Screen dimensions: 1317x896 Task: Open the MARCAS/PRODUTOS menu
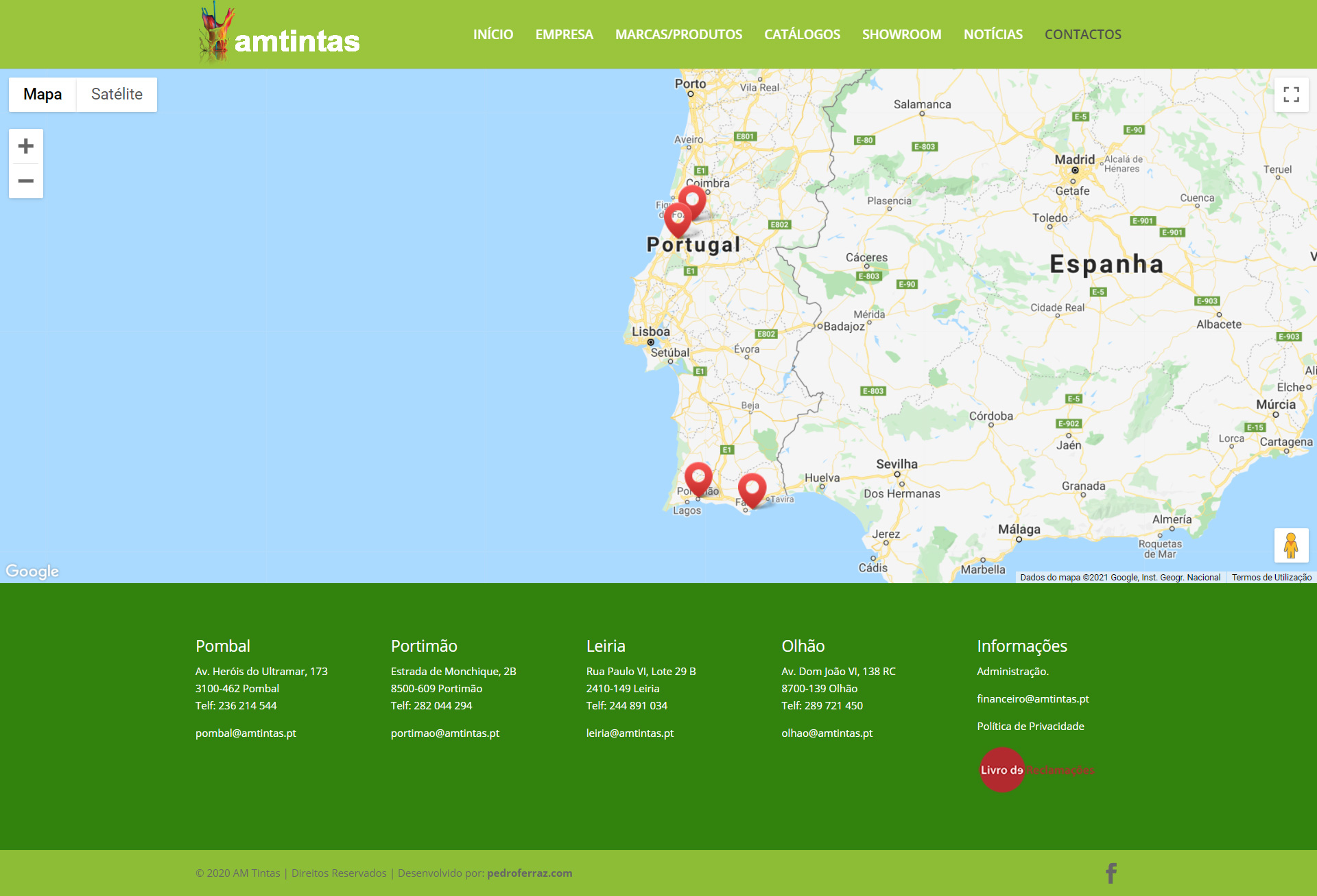(x=678, y=34)
